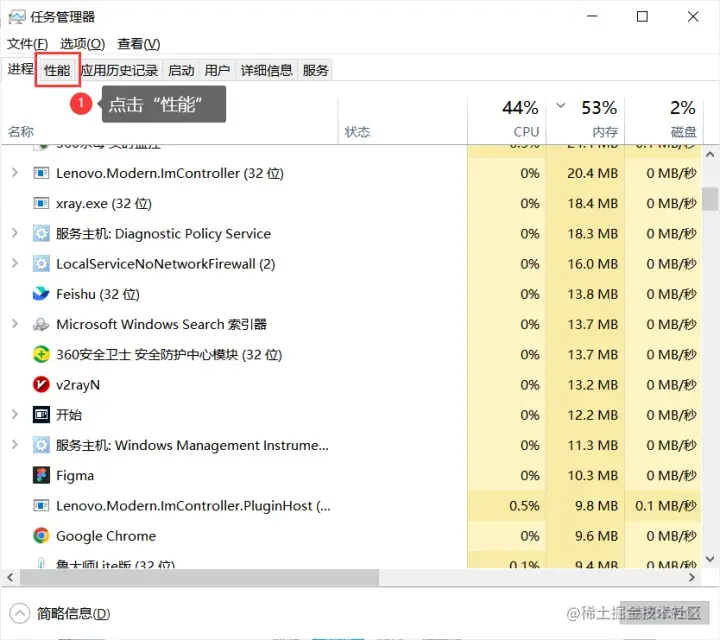The image size is (720, 640).
Task: Select 360安全卫士 安全防护中心模块 row name
Action: point(169,354)
